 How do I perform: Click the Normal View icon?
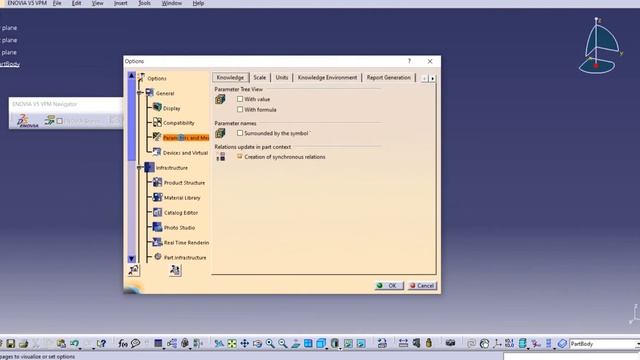click(x=296, y=344)
